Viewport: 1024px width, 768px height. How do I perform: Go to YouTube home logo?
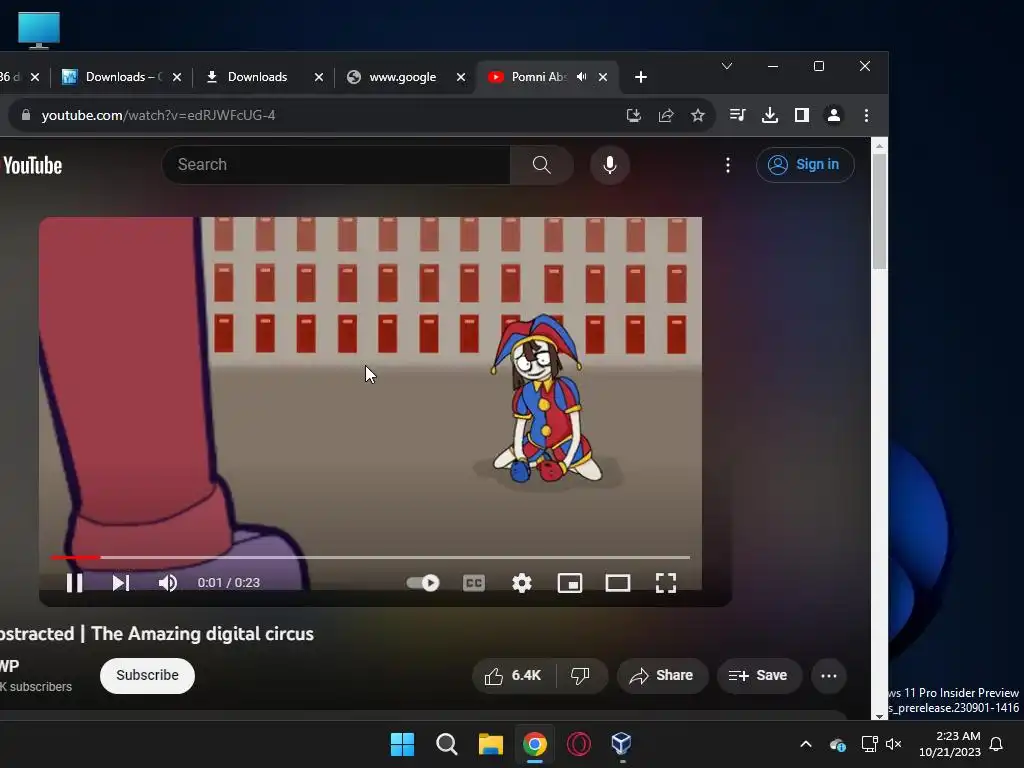tap(31, 165)
